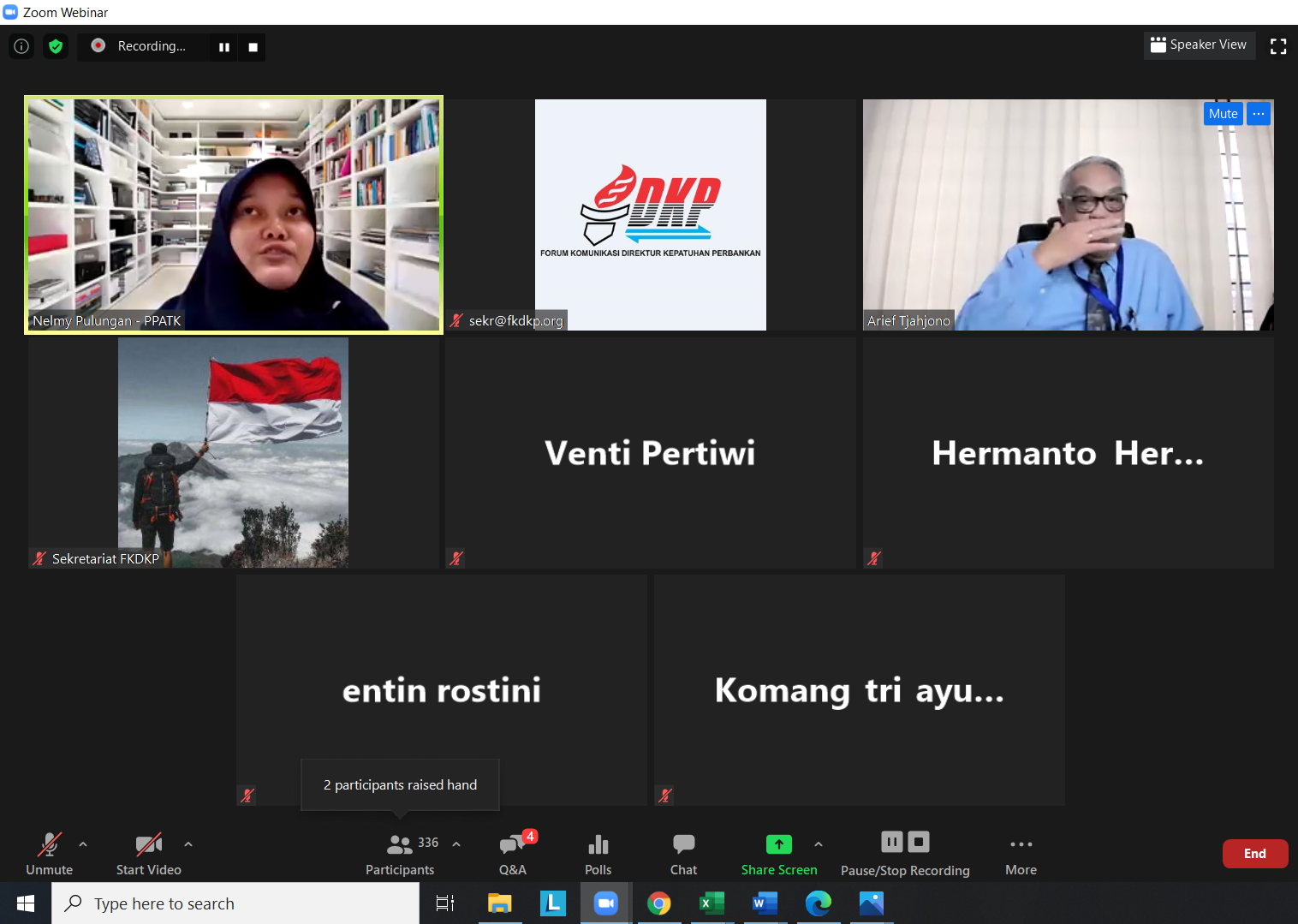The height and width of the screenshot is (924, 1298).
Task: Switch to Speaker View
Action: pos(1199,45)
